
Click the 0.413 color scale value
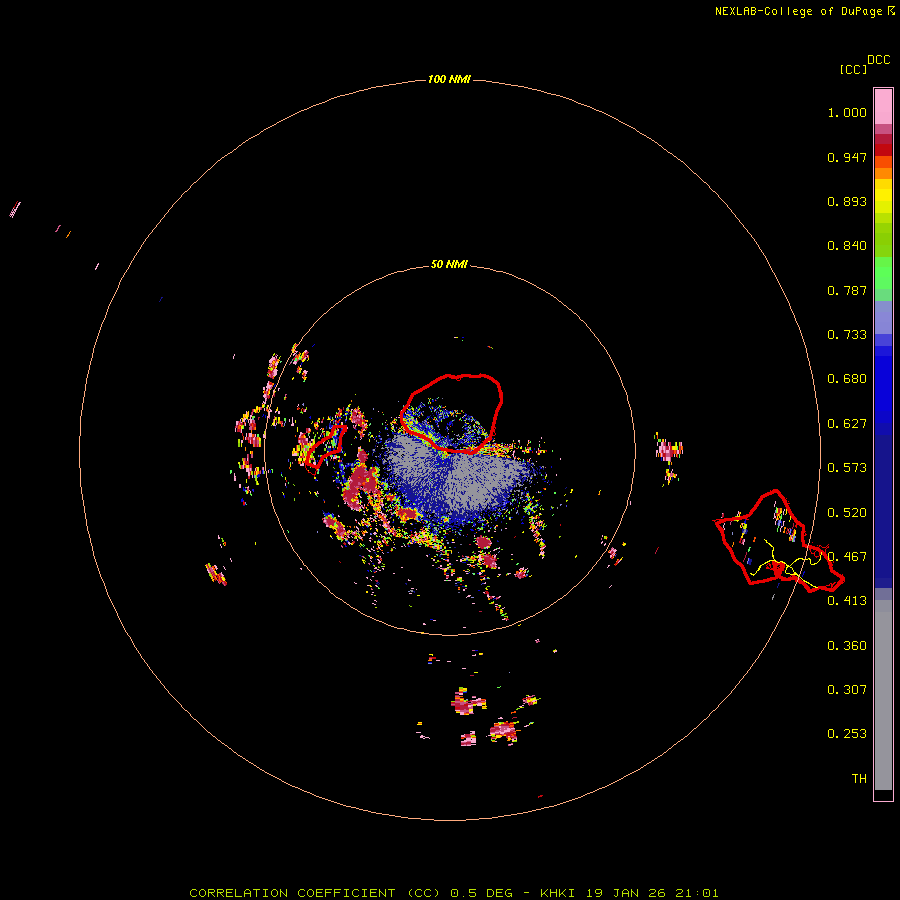[x=847, y=601]
